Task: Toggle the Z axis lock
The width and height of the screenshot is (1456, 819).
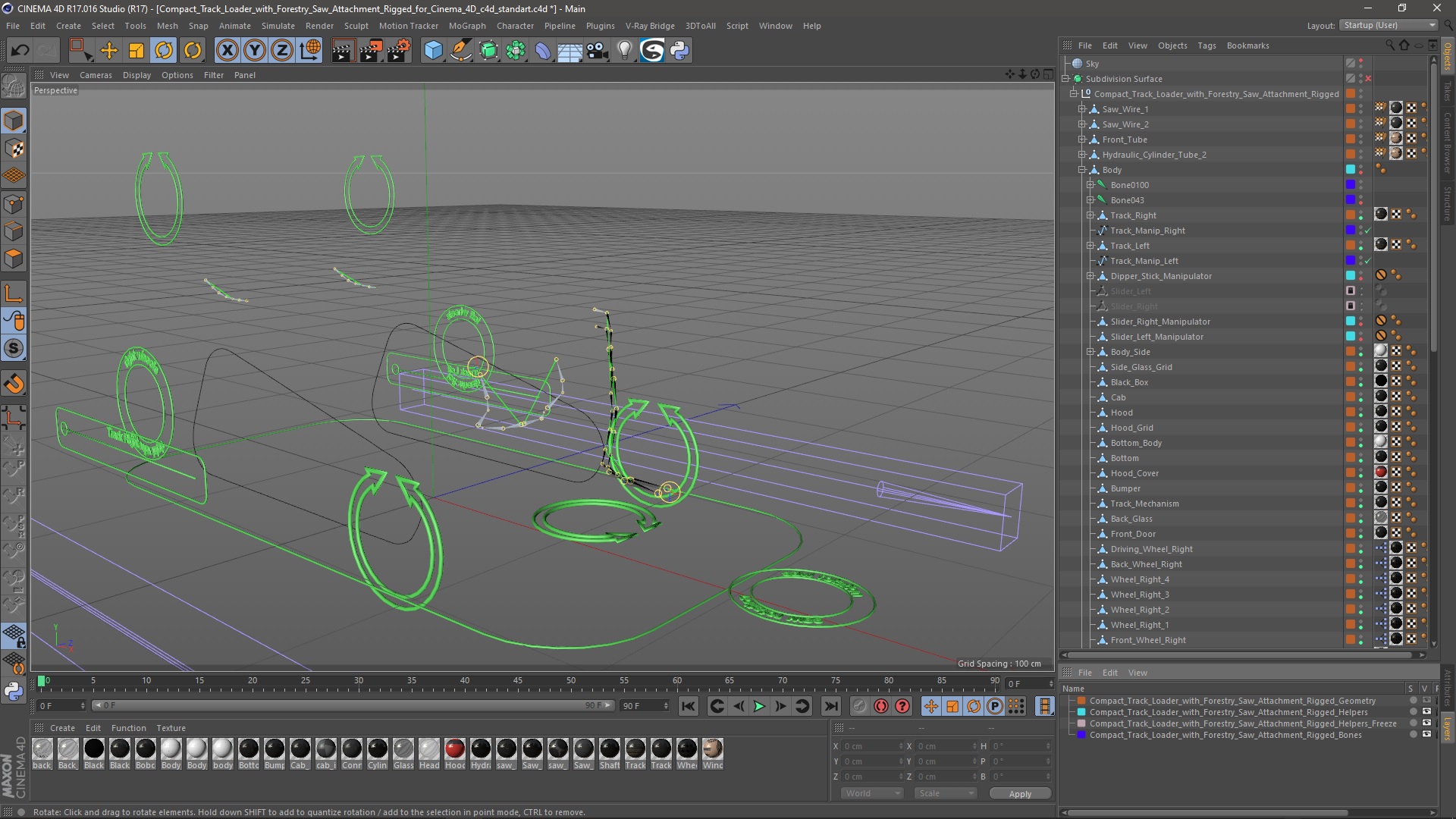Action: click(x=282, y=51)
